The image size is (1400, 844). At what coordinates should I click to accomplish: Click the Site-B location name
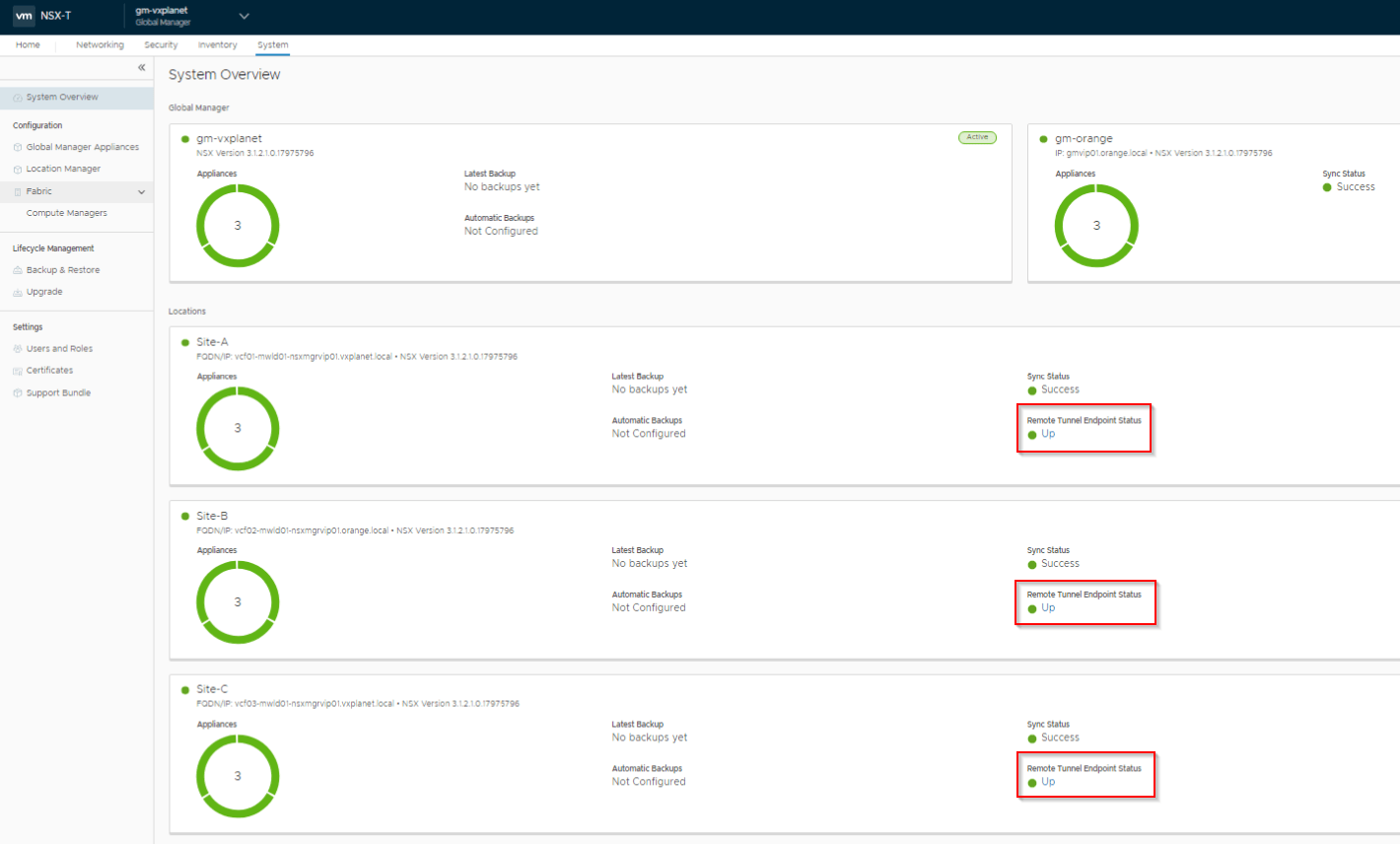(212, 516)
